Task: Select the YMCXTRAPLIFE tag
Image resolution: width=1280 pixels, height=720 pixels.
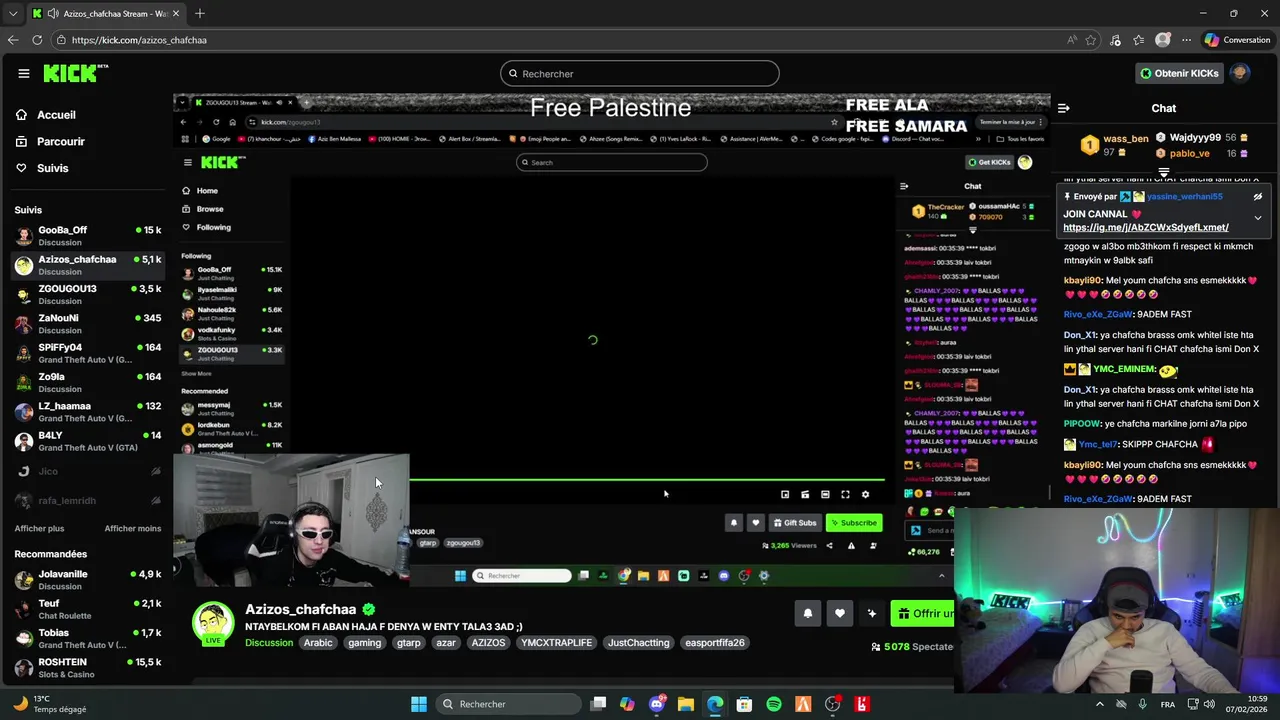Action: click(x=557, y=643)
